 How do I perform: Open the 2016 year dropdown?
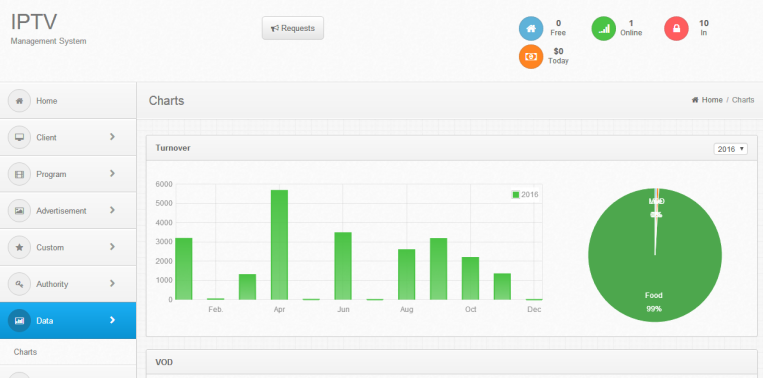(x=730, y=149)
